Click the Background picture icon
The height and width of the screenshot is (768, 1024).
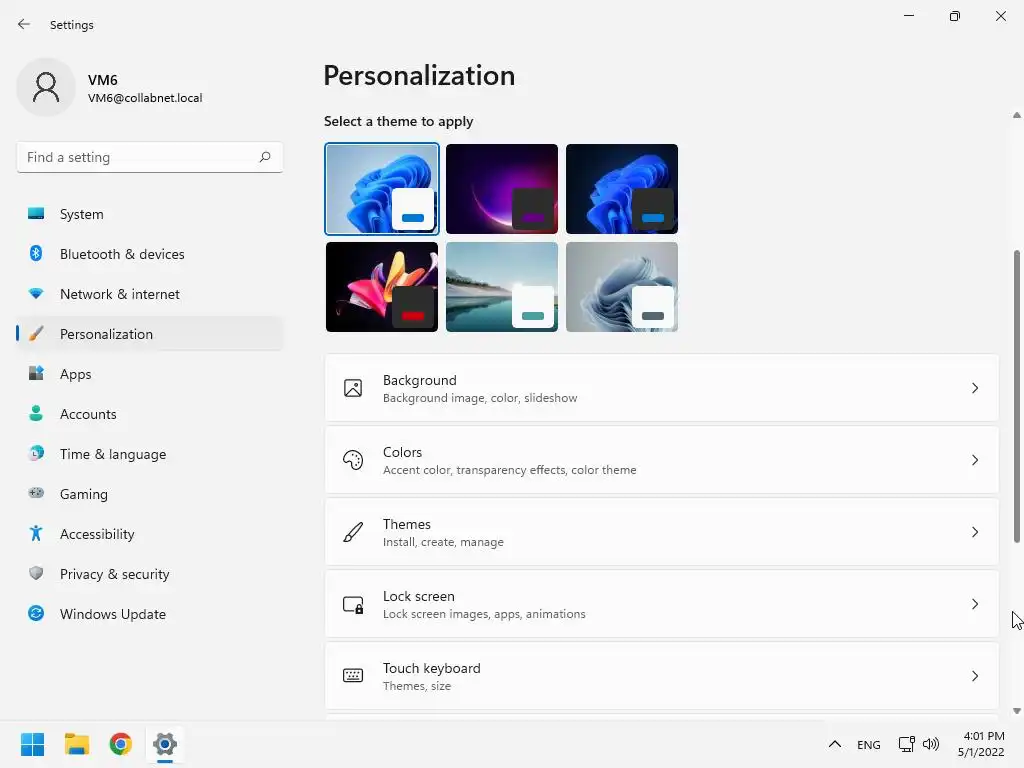point(353,388)
